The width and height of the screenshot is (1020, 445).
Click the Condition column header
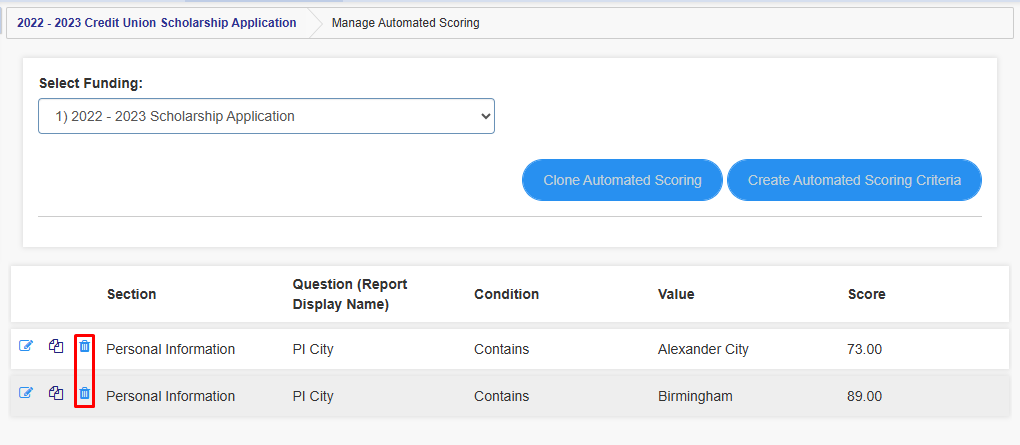[x=507, y=294]
